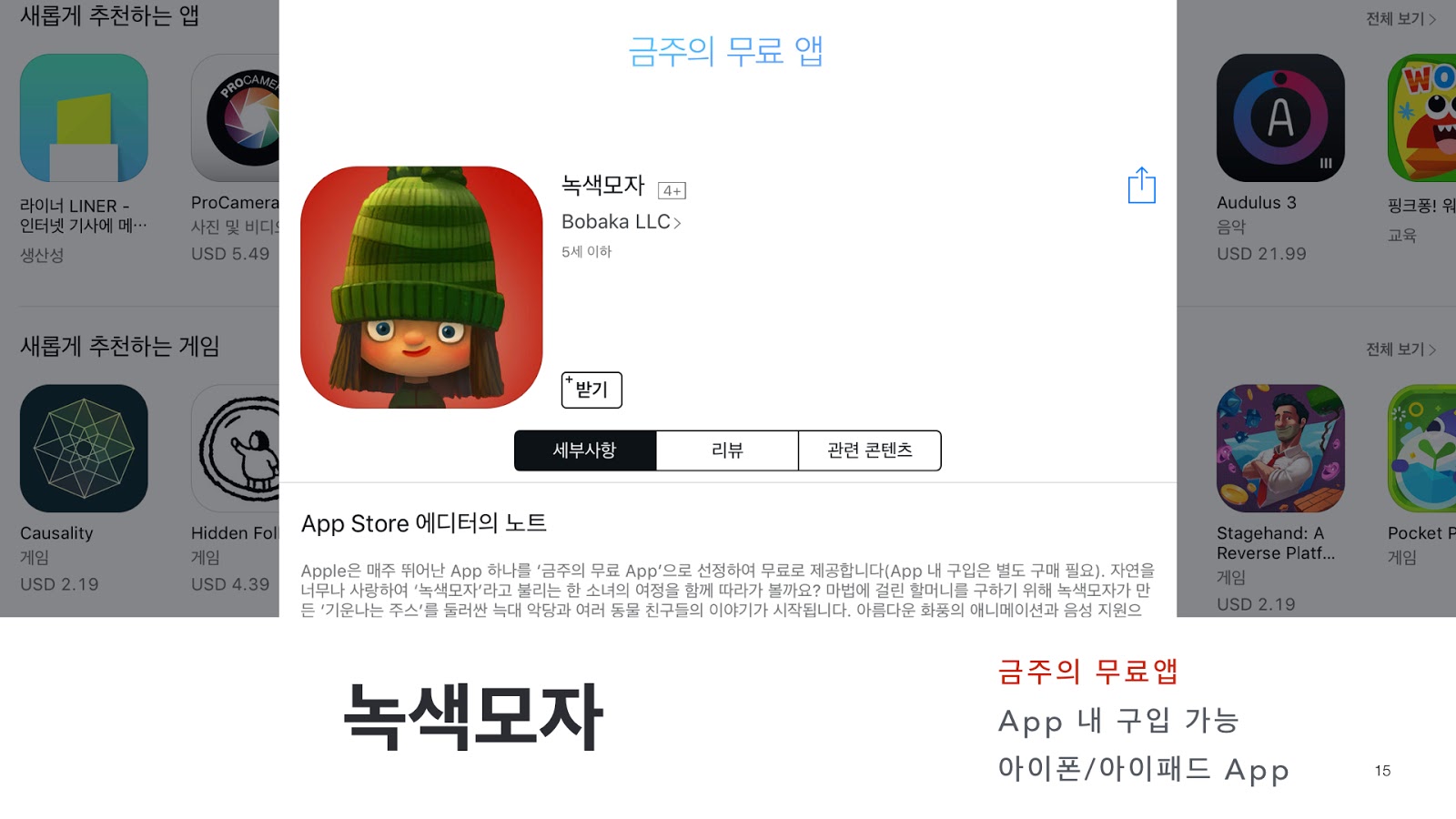Select the 세부사항 tab

[x=585, y=450]
